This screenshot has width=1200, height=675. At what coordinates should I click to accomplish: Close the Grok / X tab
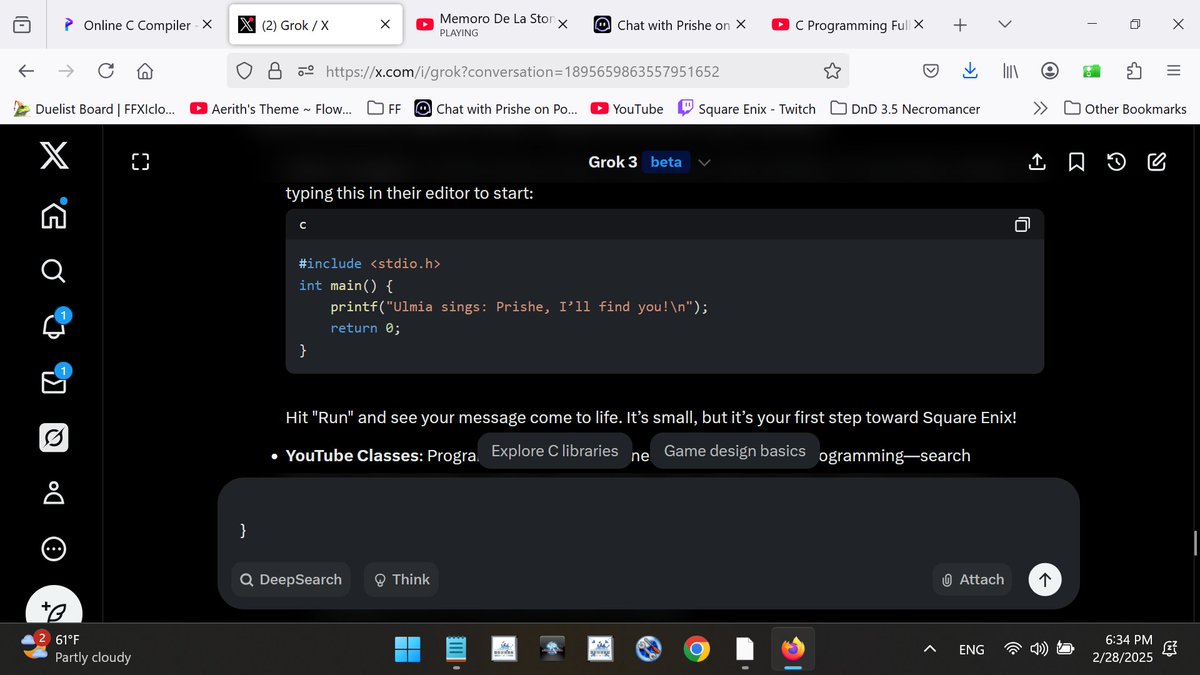(x=385, y=25)
